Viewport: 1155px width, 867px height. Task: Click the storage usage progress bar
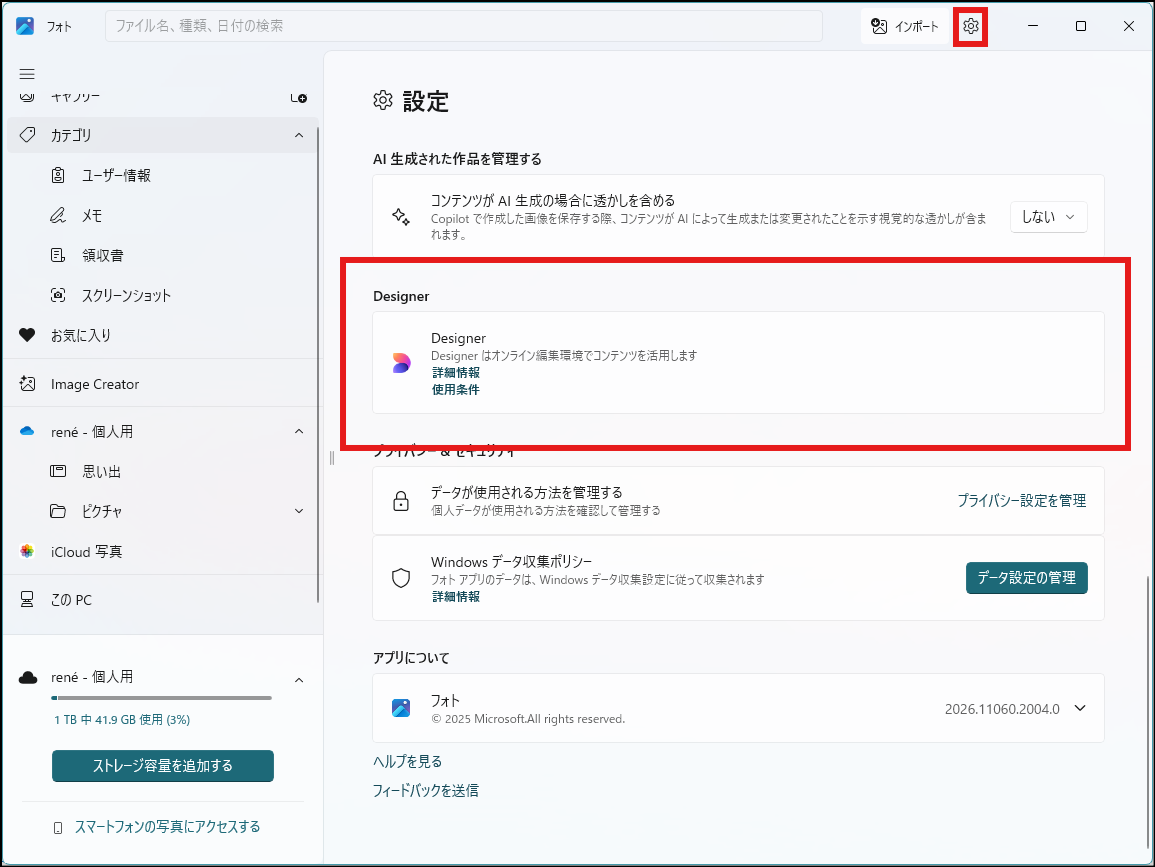[161, 698]
